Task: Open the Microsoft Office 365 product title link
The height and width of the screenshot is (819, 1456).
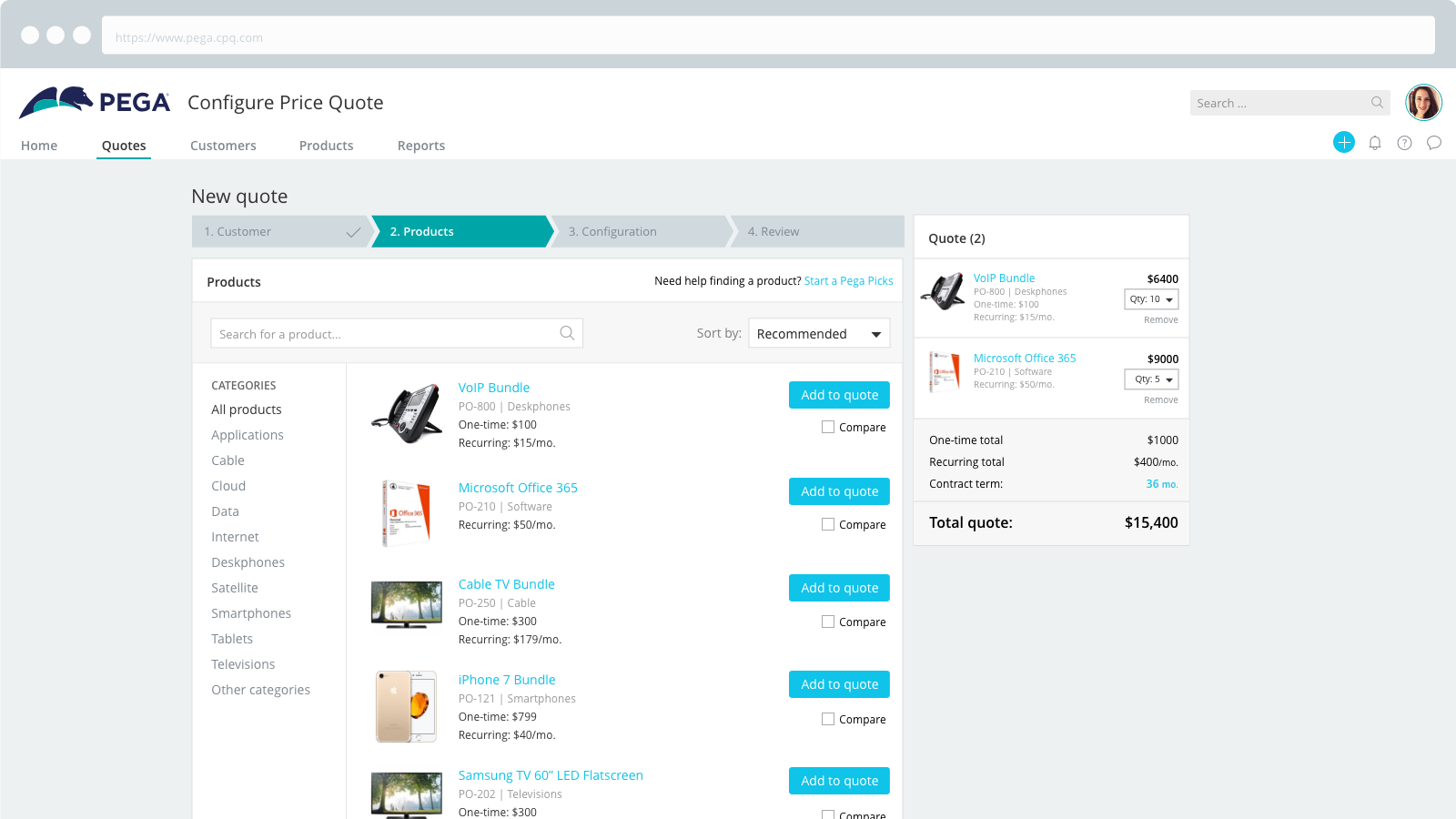Action: (518, 488)
